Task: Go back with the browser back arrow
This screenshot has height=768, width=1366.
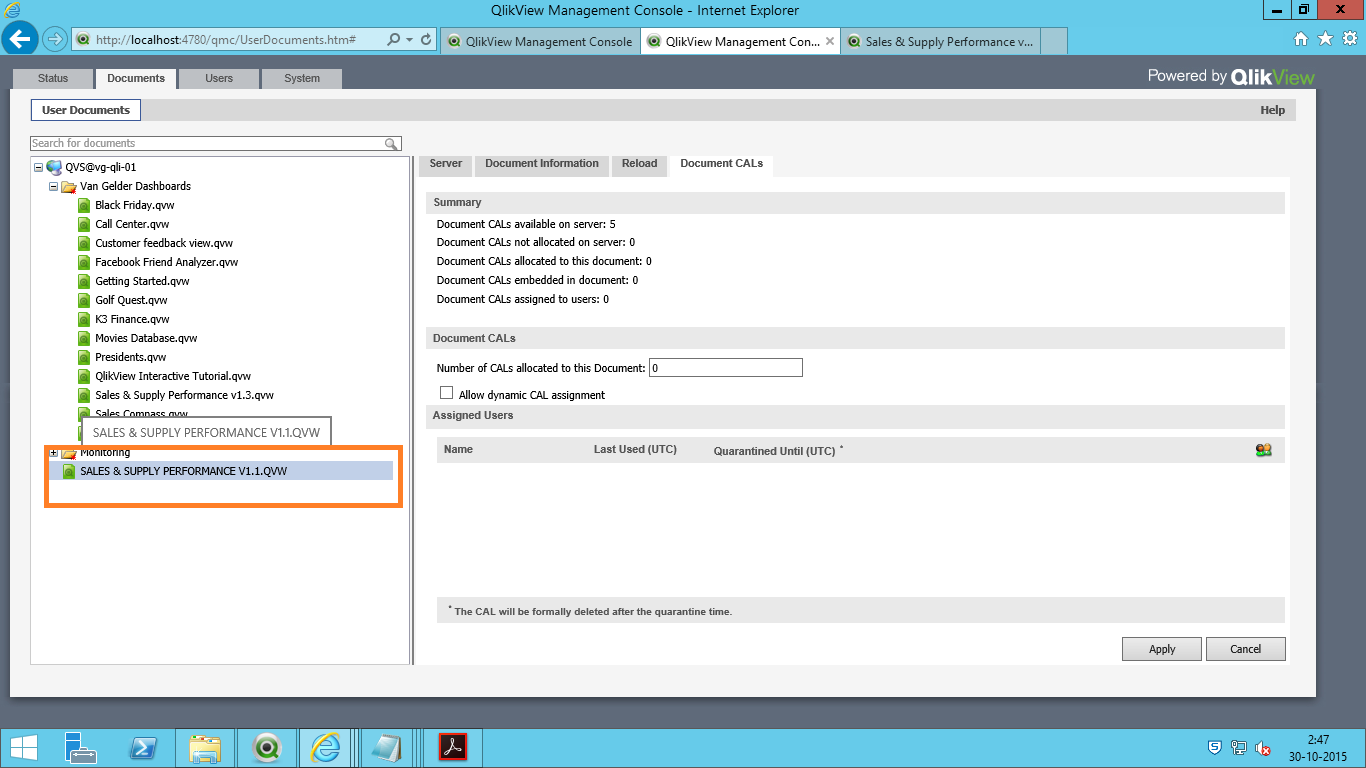Action: pyautogui.click(x=20, y=40)
